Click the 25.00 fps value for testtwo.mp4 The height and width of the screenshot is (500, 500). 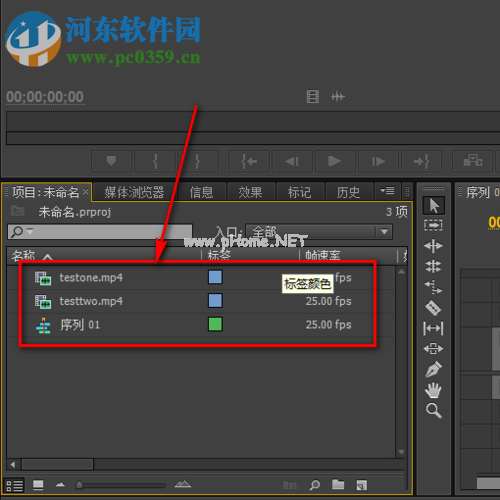(x=329, y=301)
